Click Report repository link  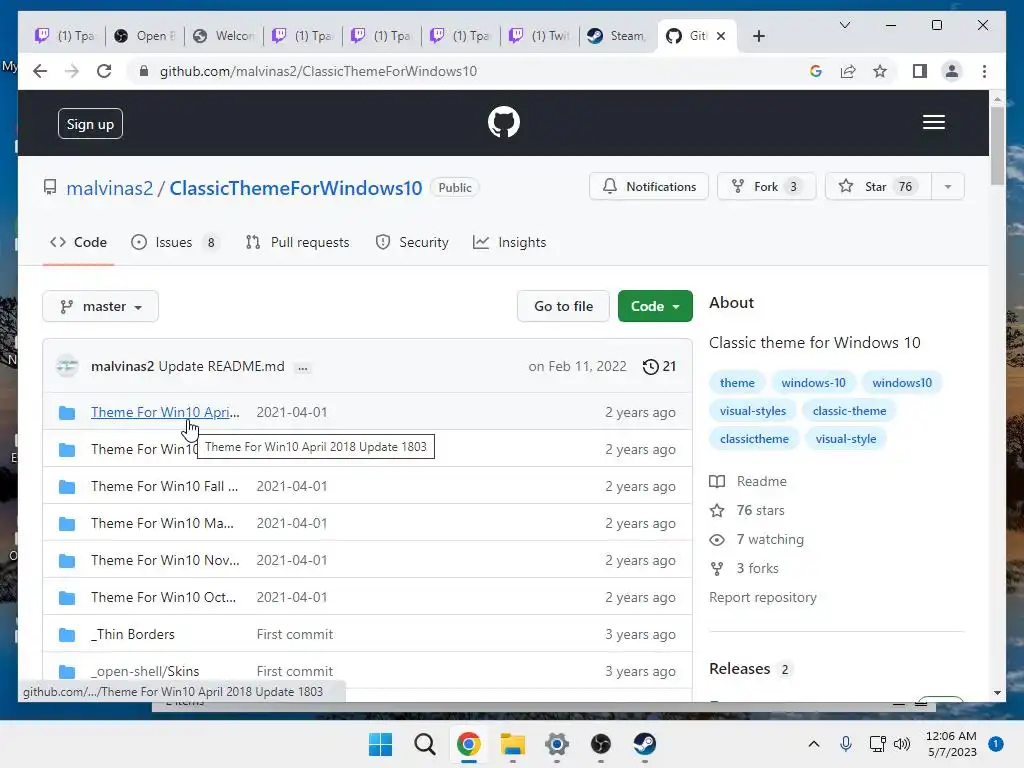[763, 598]
